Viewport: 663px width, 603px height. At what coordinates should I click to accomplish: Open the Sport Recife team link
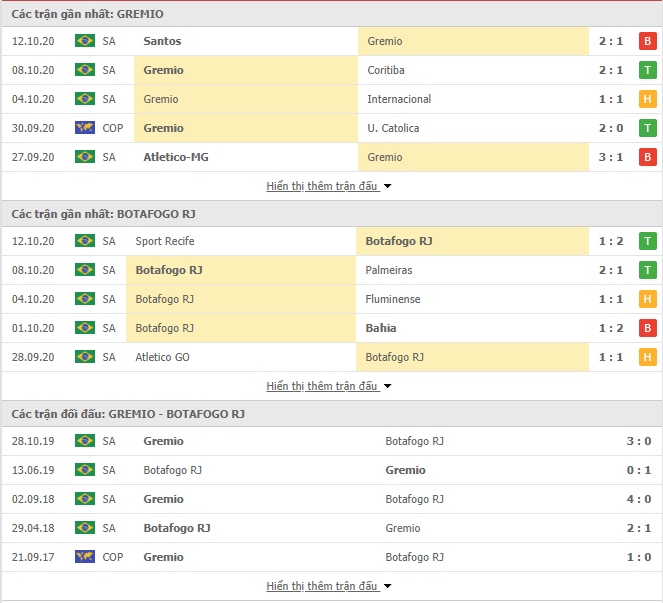point(165,241)
